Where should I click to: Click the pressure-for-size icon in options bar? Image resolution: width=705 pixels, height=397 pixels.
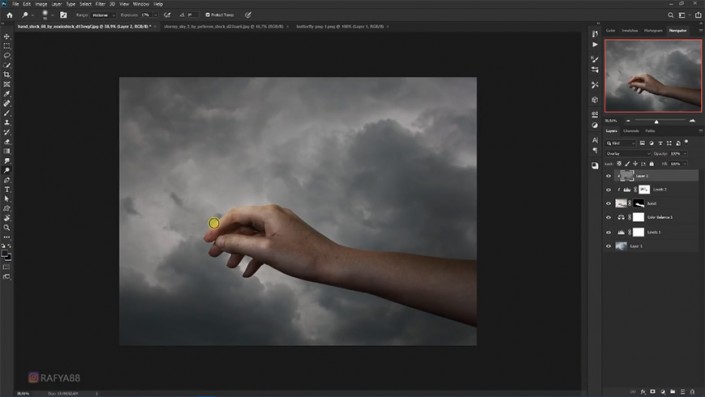[x=248, y=15]
